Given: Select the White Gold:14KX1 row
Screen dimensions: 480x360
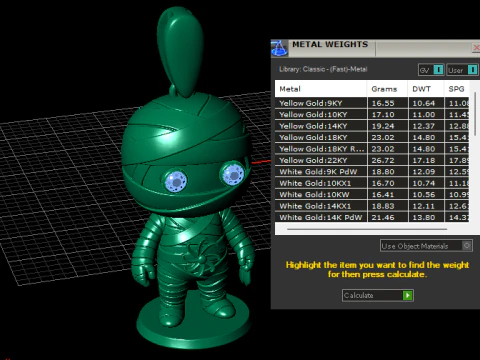Looking at the screenshot, I should [372, 206].
